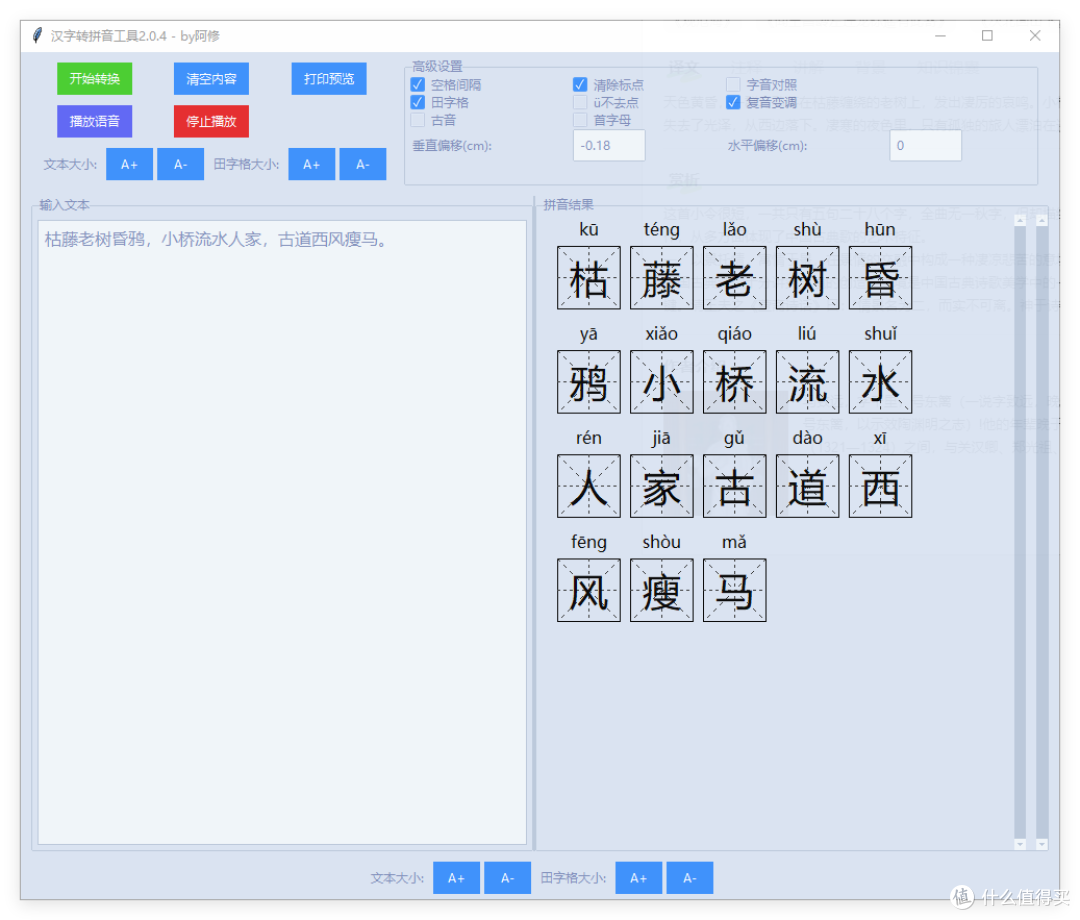Select the 枯 character grid cell
Image resolution: width=1080 pixels, height=920 pixels.
(589, 278)
